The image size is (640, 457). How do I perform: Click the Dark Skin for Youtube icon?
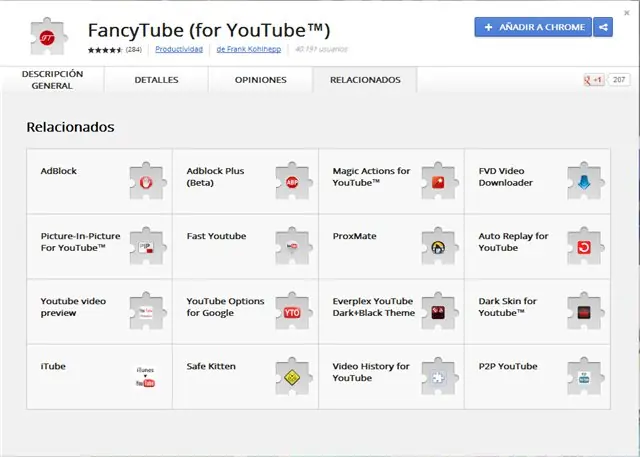point(586,311)
